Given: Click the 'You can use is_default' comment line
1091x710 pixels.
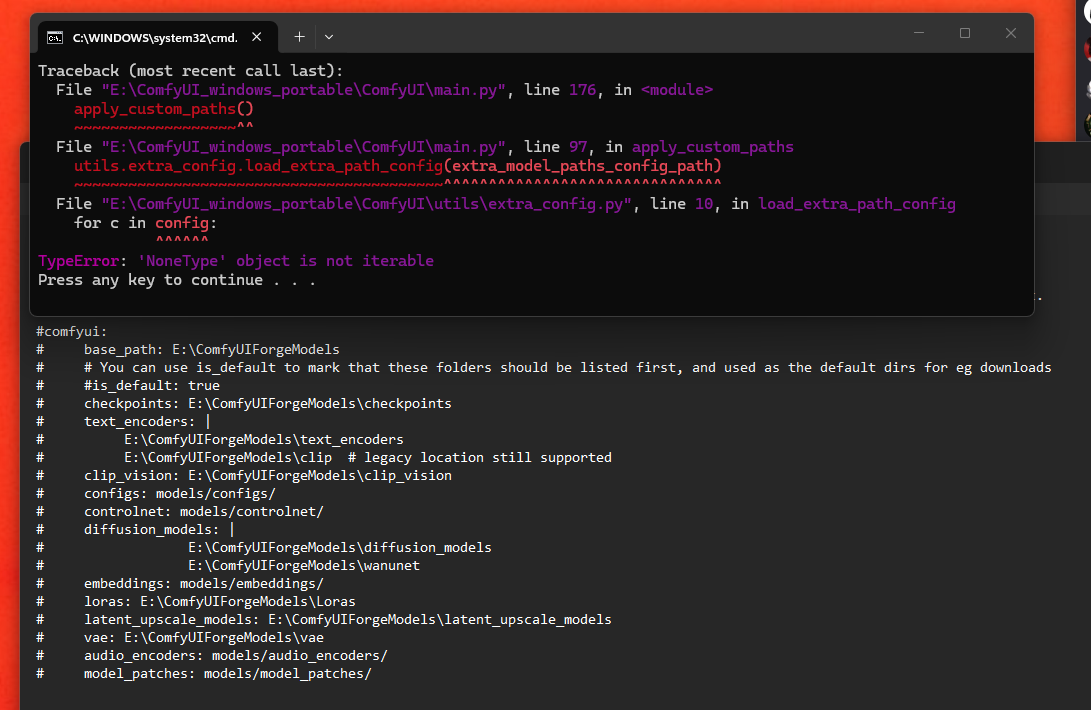Looking at the screenshot, I should (568, 368).
